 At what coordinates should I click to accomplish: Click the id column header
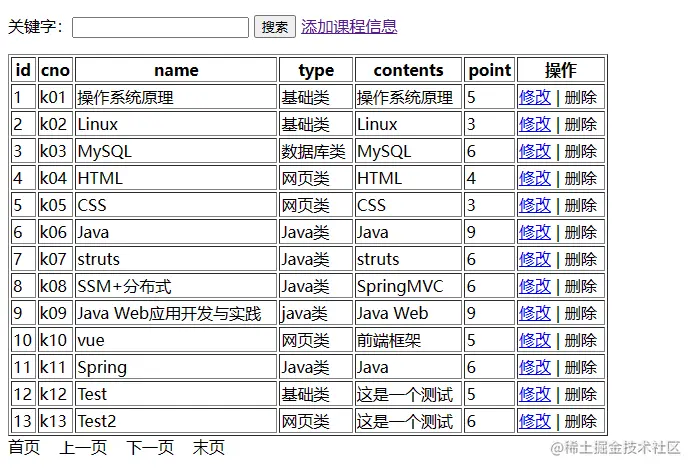pos(23,70)
